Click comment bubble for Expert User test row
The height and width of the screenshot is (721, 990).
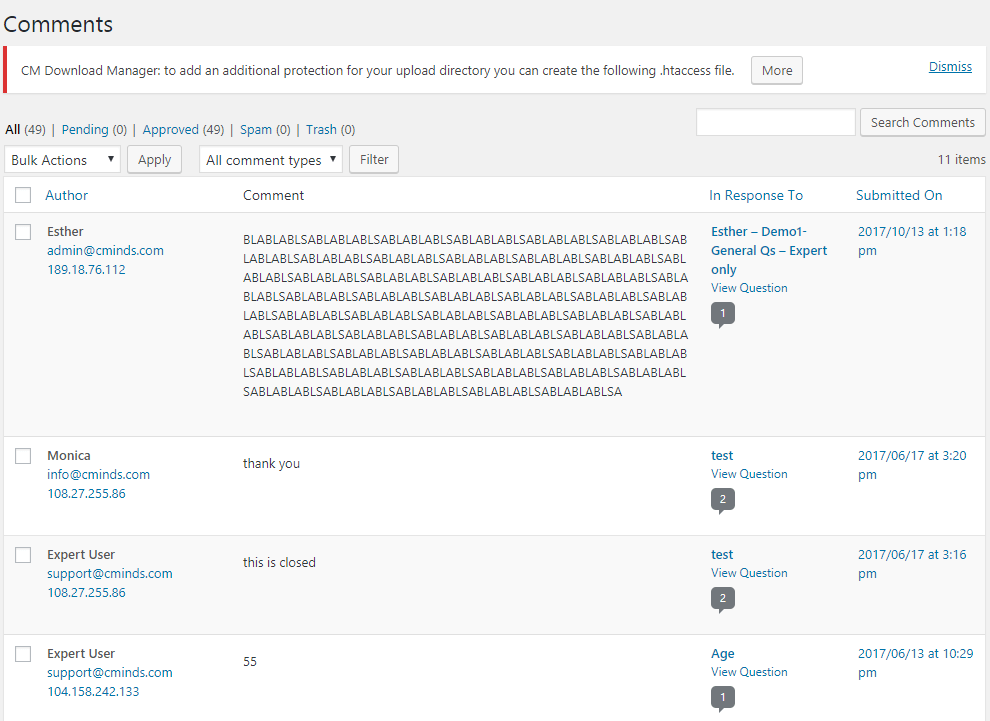point(722,598)
